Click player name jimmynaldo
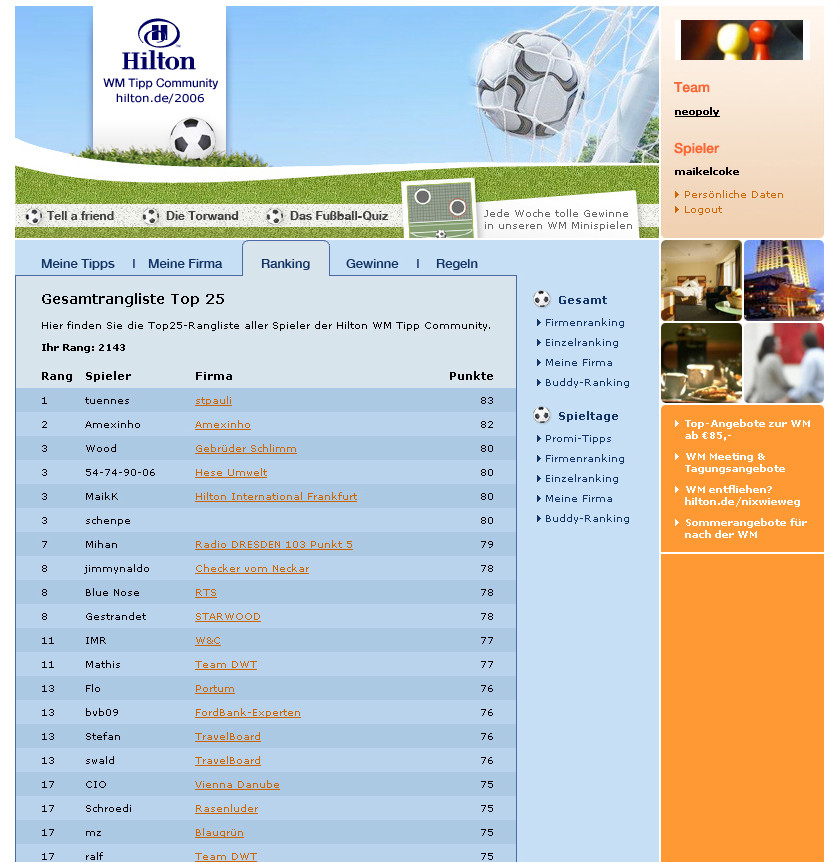This screenshot has width=840, height=862. point(117,568)
